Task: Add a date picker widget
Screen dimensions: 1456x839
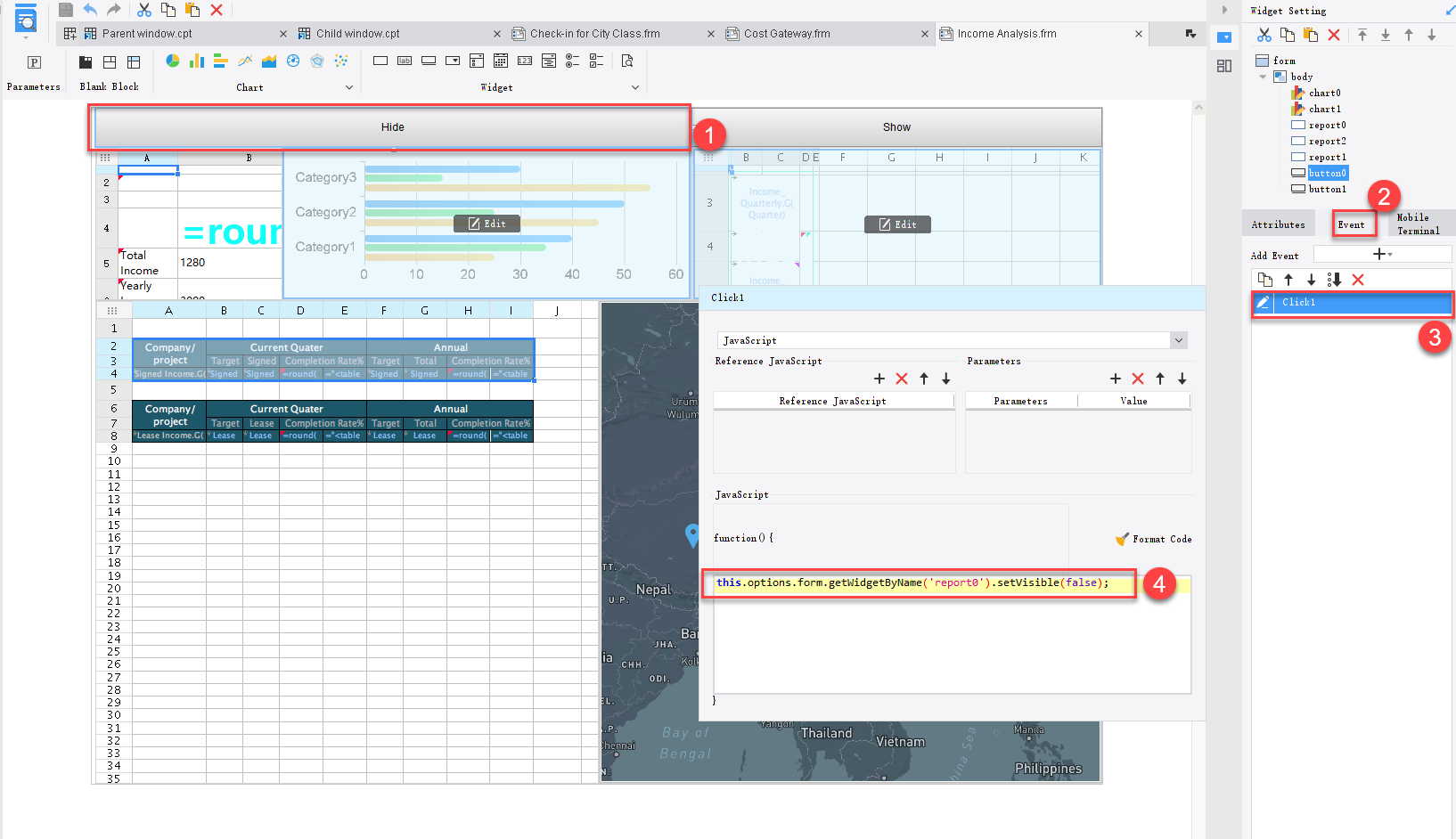Action: tap(501, 61)
